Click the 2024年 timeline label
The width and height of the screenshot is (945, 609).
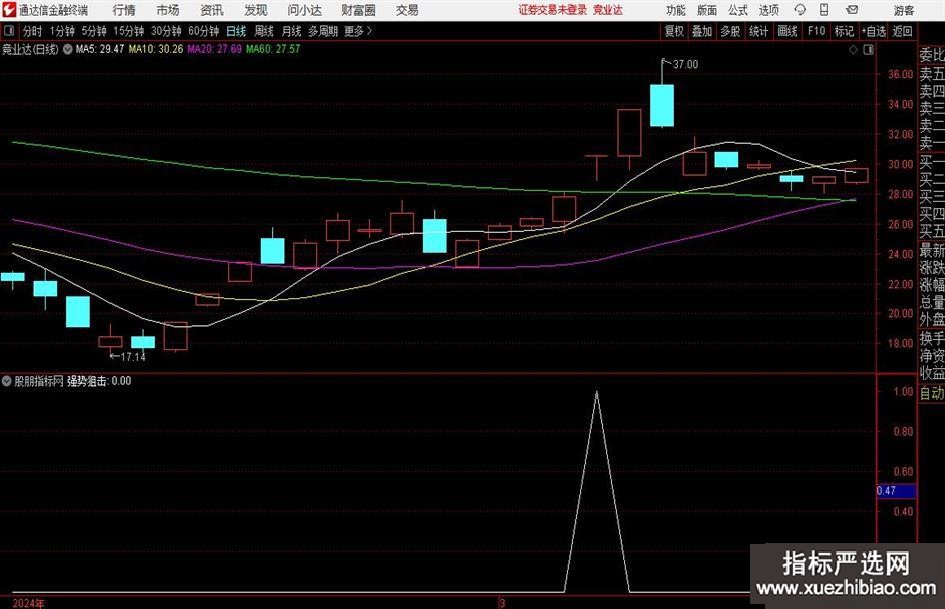tap(28, 603)
